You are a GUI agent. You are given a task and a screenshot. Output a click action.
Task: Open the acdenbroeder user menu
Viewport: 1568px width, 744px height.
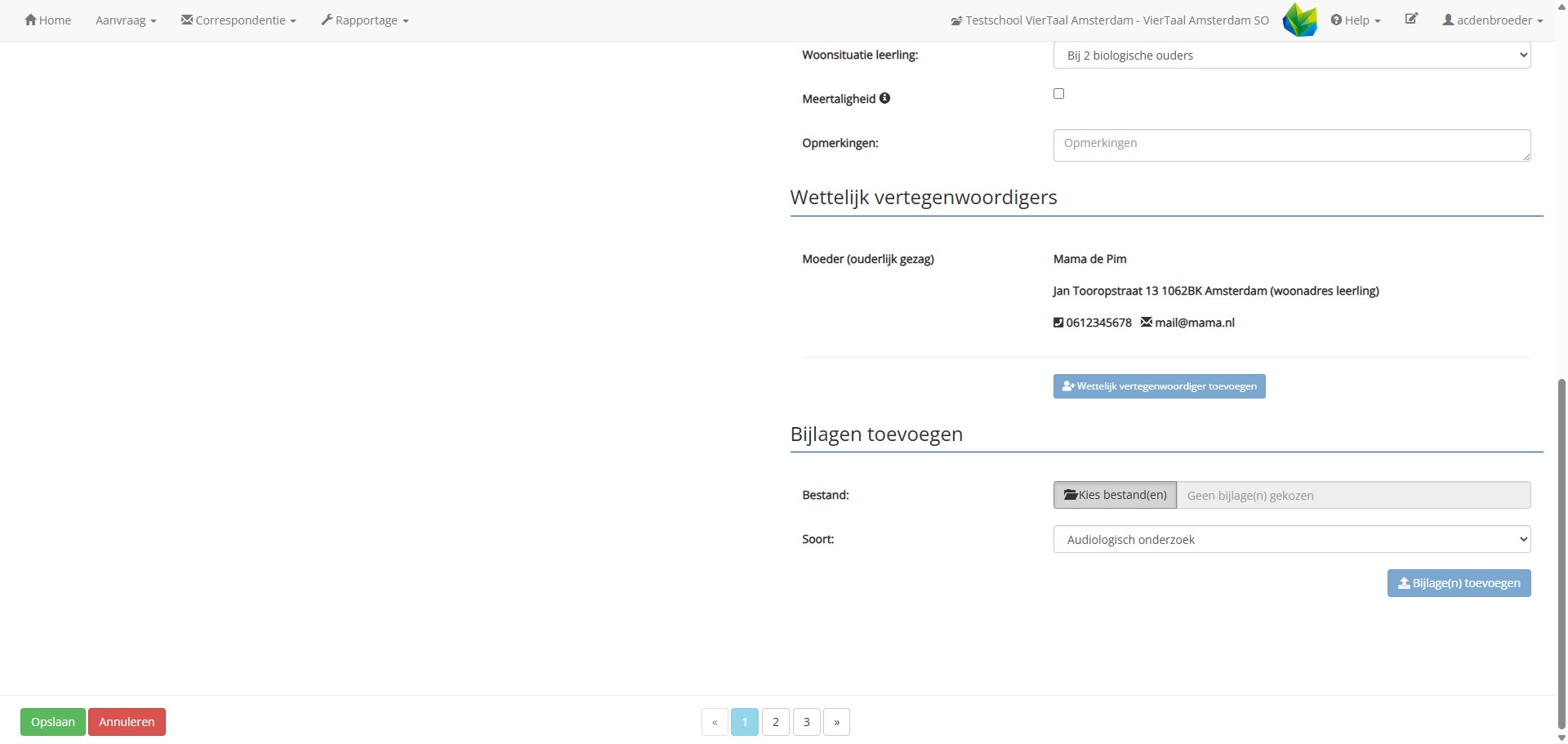[x=1493, y=20]
